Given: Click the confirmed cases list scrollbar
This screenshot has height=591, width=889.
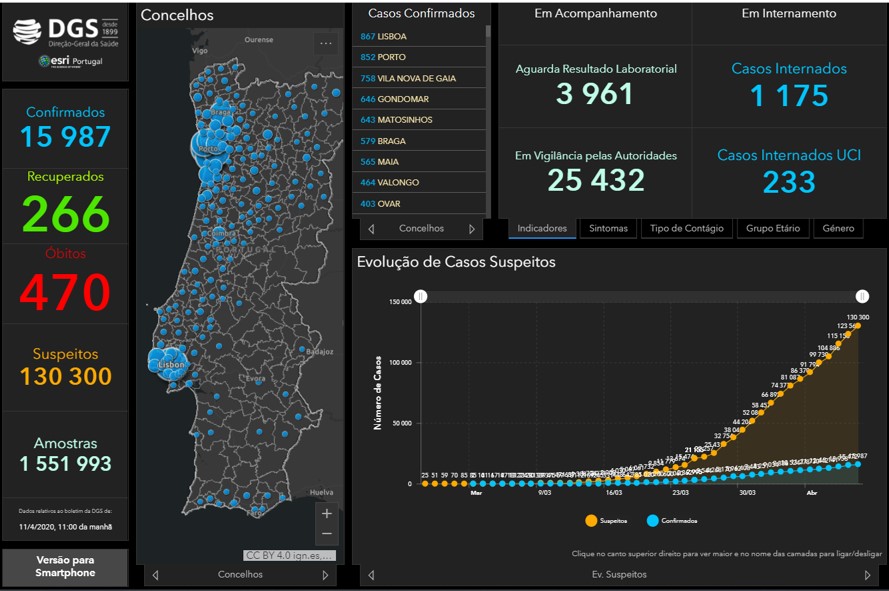Looking at the screenshot, I should (x=488, y=60).
